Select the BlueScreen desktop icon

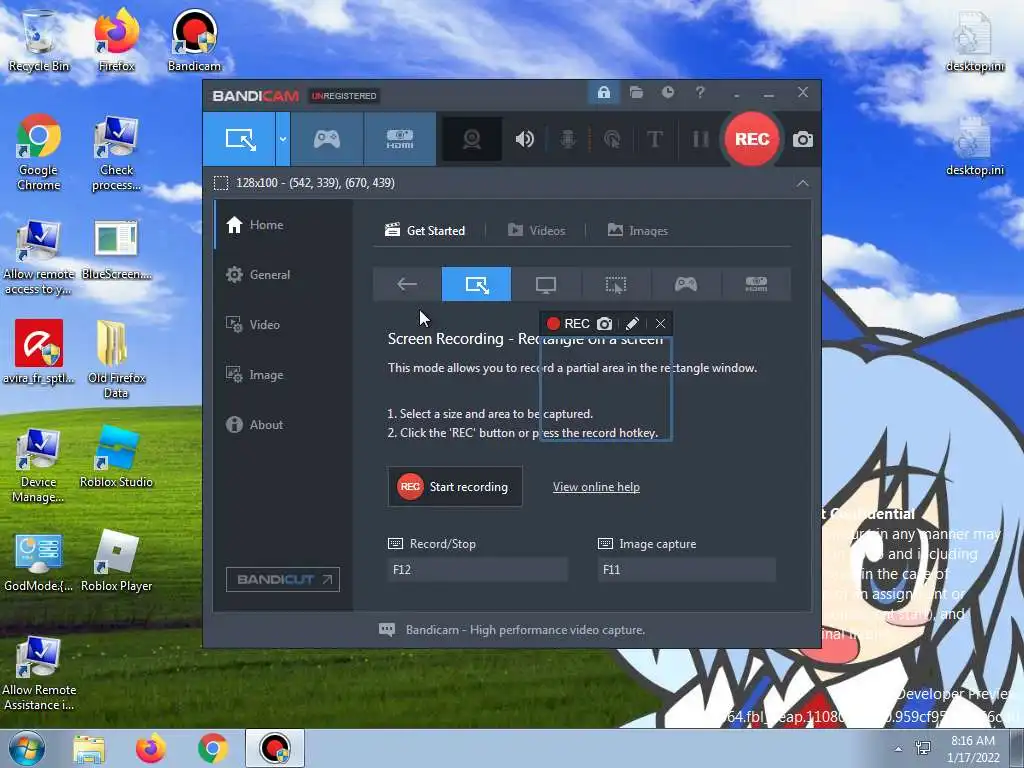(116, 250)
